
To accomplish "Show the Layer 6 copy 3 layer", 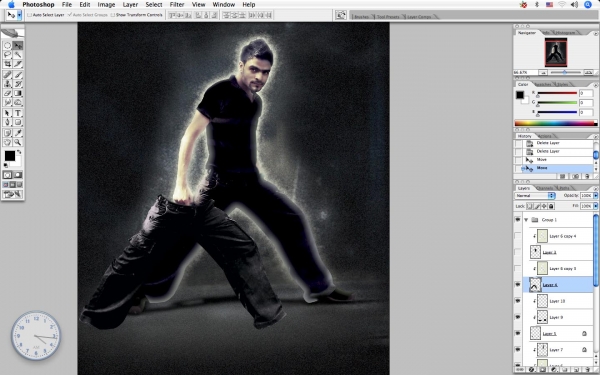I will point(517,269).
